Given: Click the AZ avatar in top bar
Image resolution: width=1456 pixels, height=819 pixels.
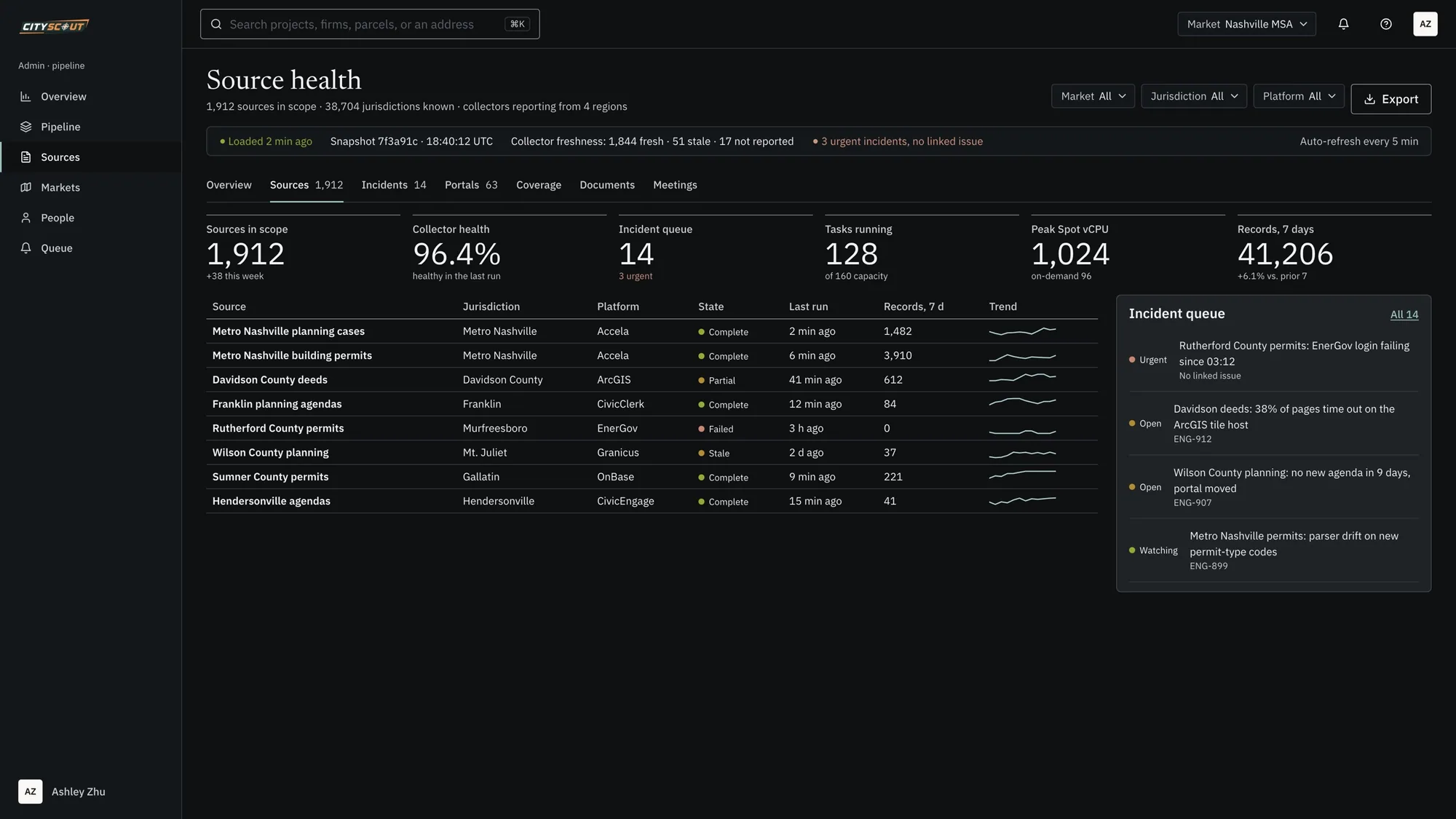Looking at the screenshot, I should point(1425,24).
